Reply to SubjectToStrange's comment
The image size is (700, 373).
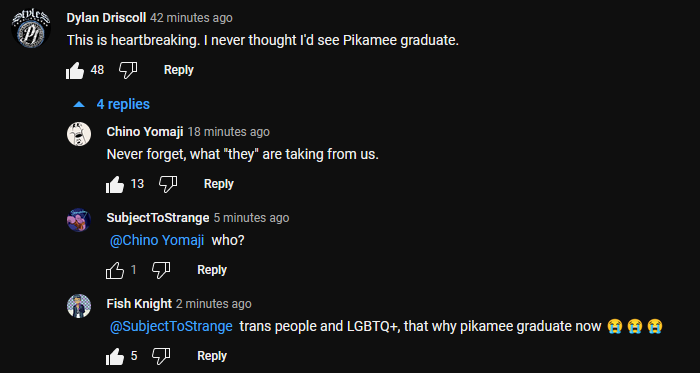click(x=212, y=270)
